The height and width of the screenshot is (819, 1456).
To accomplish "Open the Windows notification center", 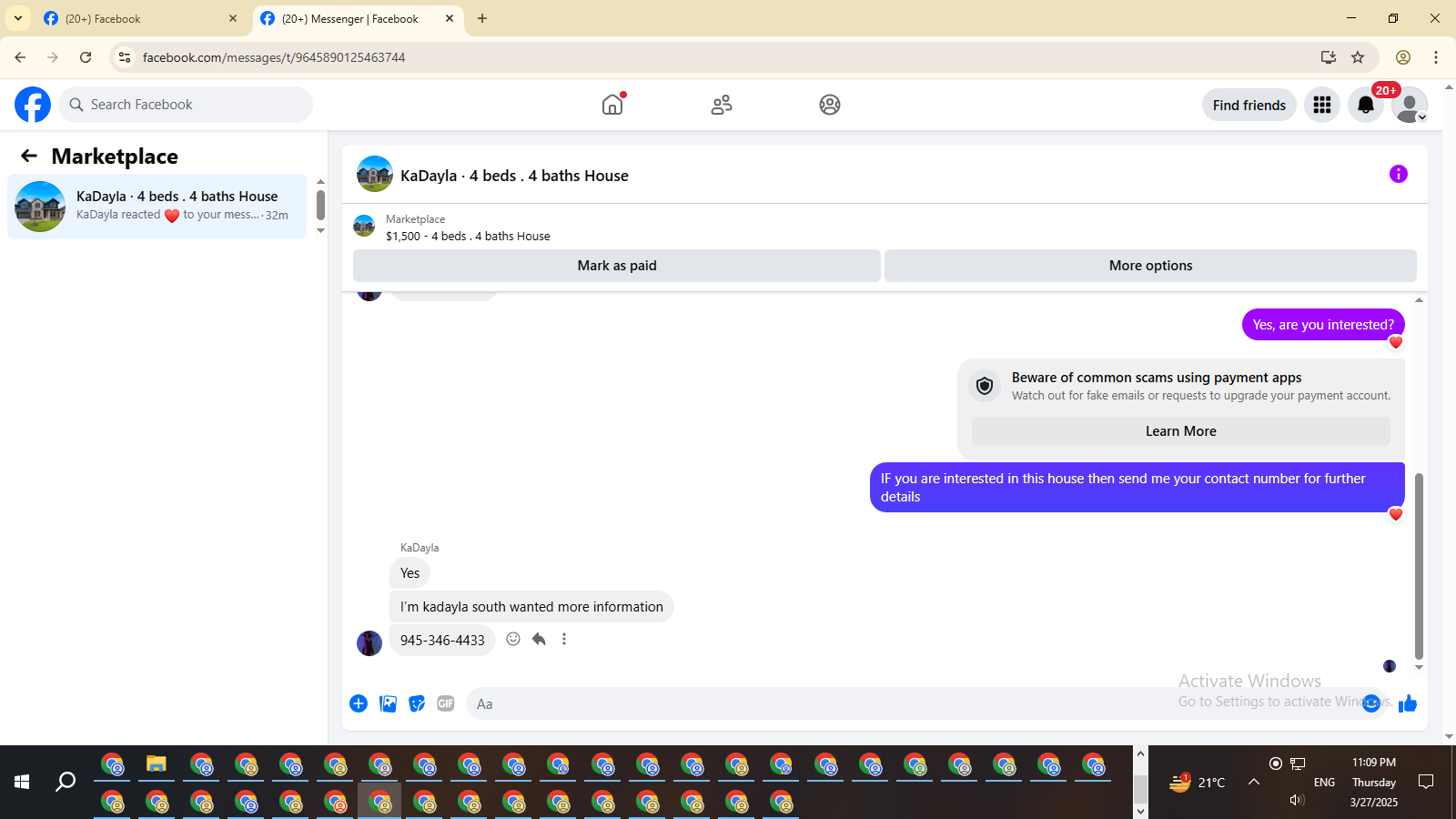I will click(1426, 782).
